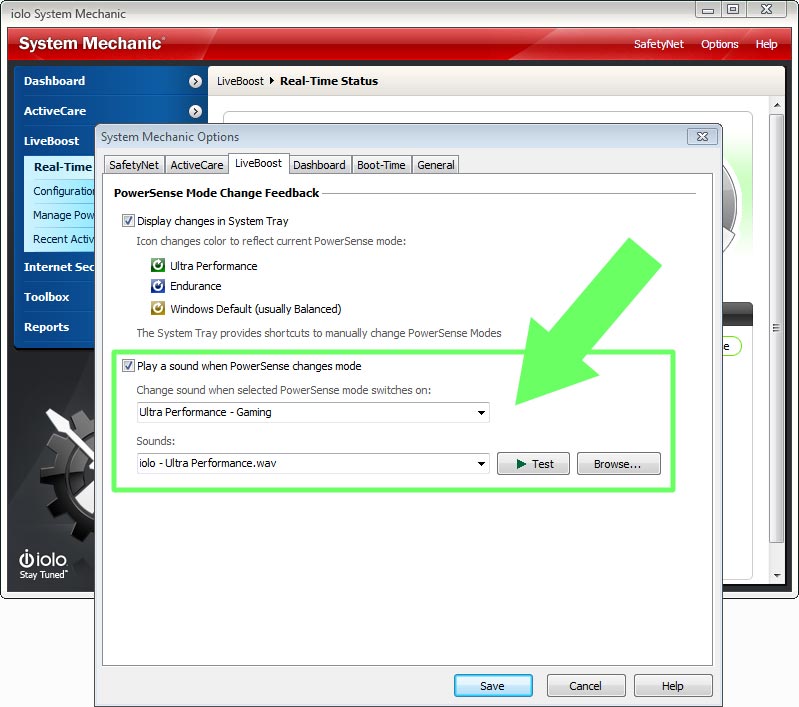Click the Ultra Performance mode label
This screenshot has height=707, width=799.
(214, 266)
